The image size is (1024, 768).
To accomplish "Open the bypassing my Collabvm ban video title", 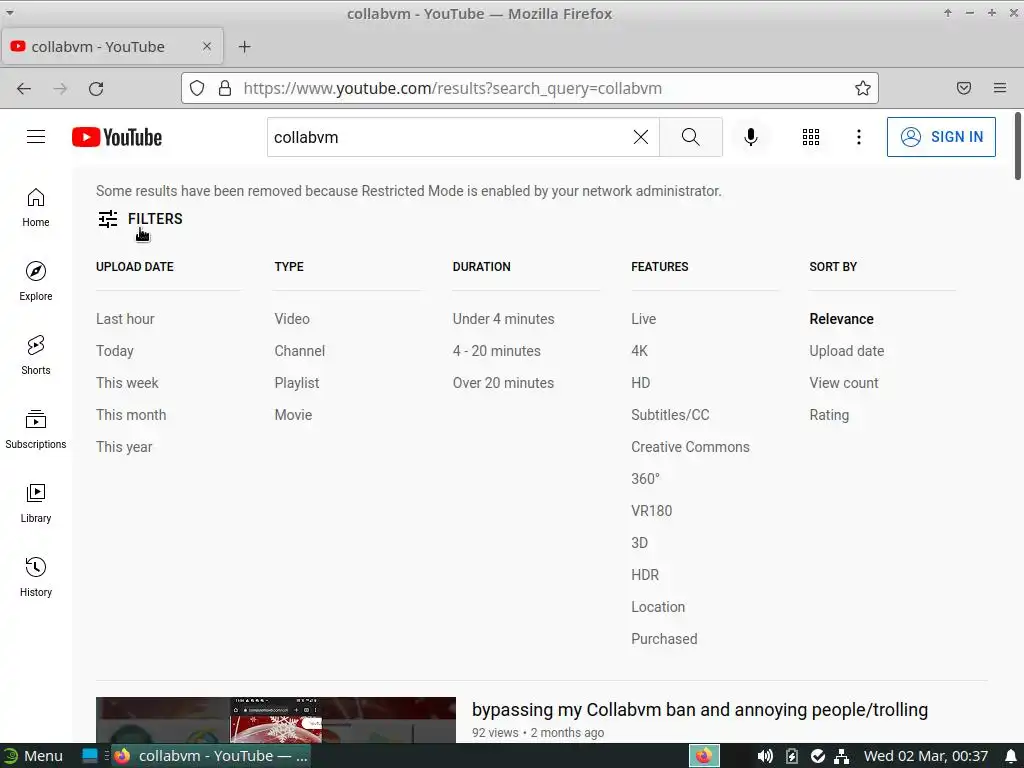I will (699, 709).
